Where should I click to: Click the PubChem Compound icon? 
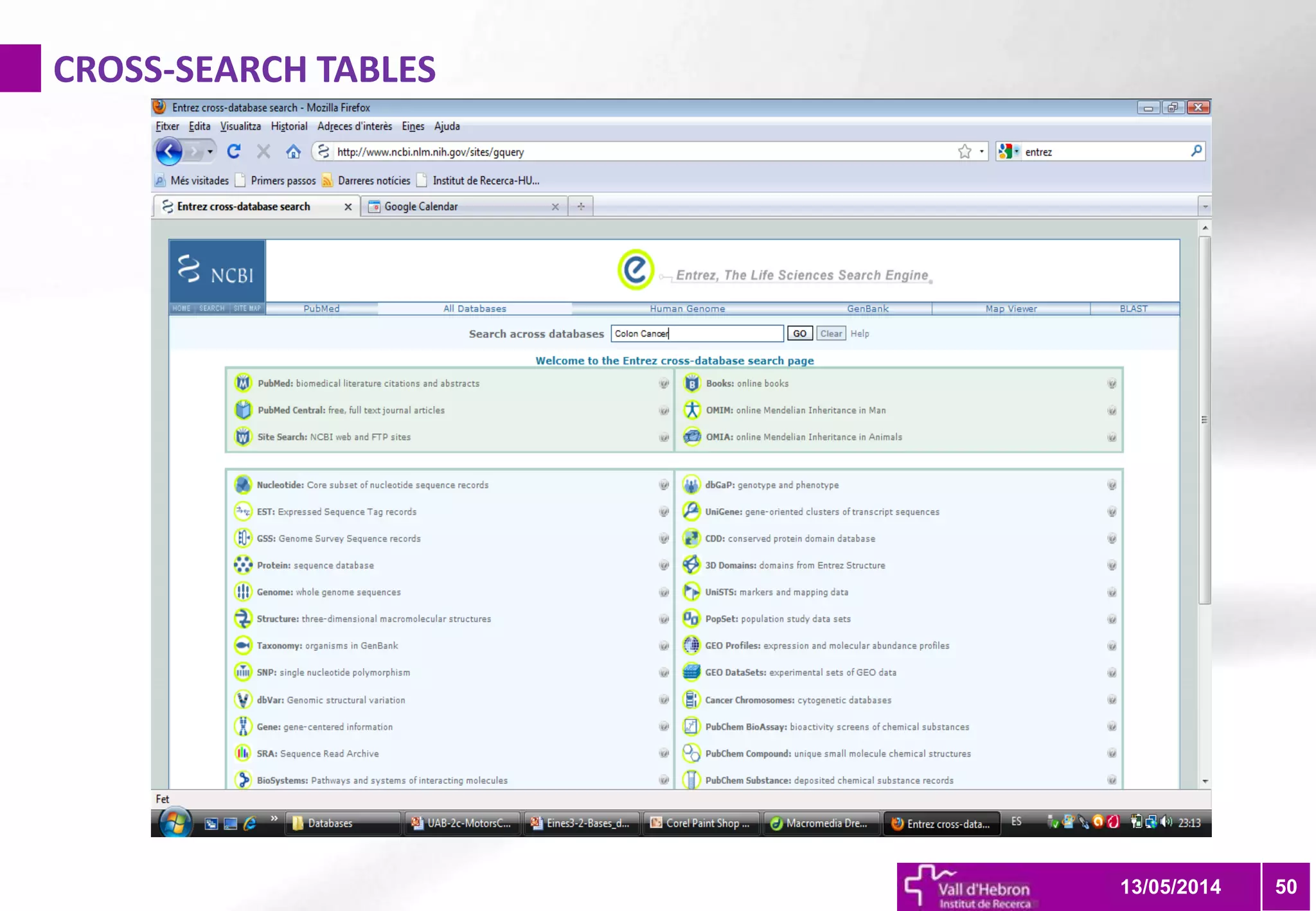pos(691,753)
